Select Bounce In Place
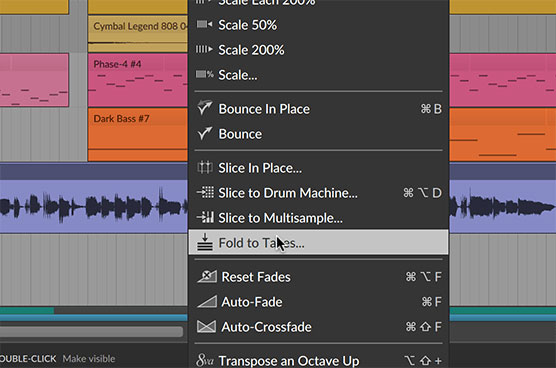This screenshot has height=368, width=556. [x=318, y=109]
